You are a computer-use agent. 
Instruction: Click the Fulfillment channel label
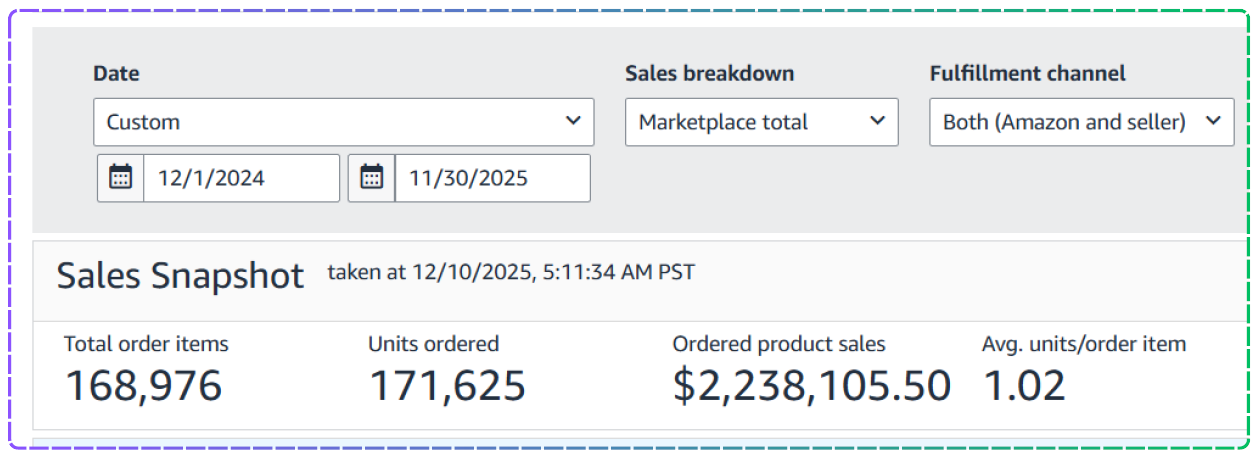point(1027,73)
